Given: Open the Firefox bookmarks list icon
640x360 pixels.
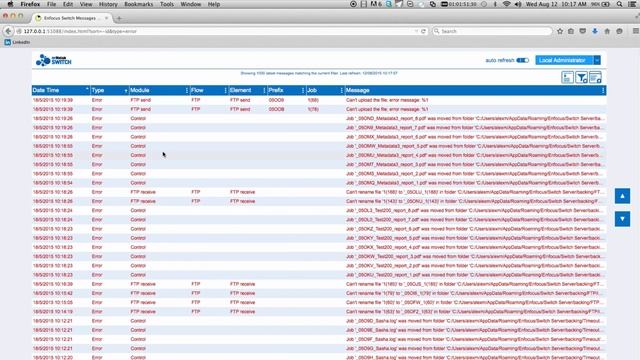Looking at the screenshot, I should (x=571, y=31).
